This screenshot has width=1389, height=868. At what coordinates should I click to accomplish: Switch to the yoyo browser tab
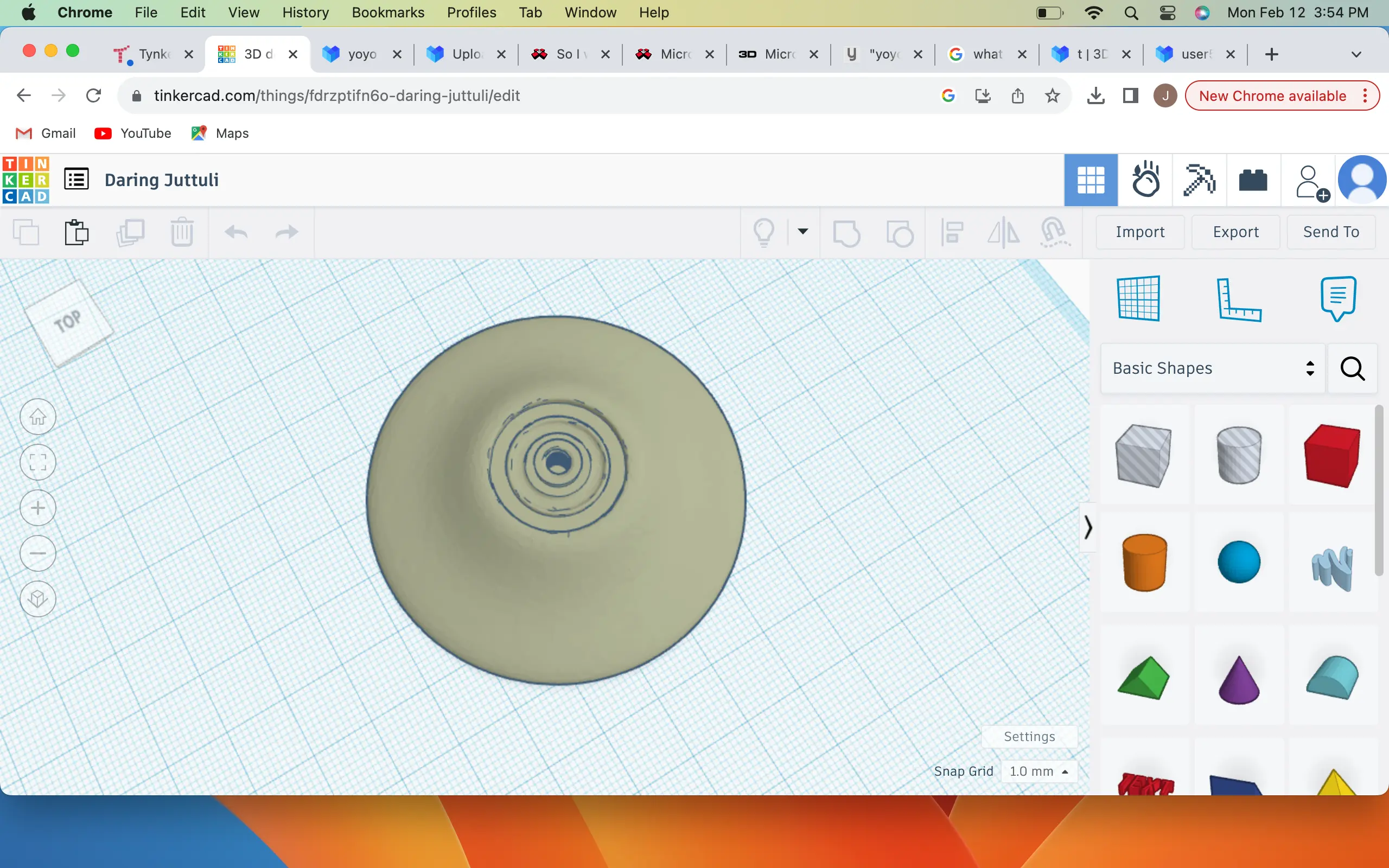pyautogui.click(x=360, y=54)
